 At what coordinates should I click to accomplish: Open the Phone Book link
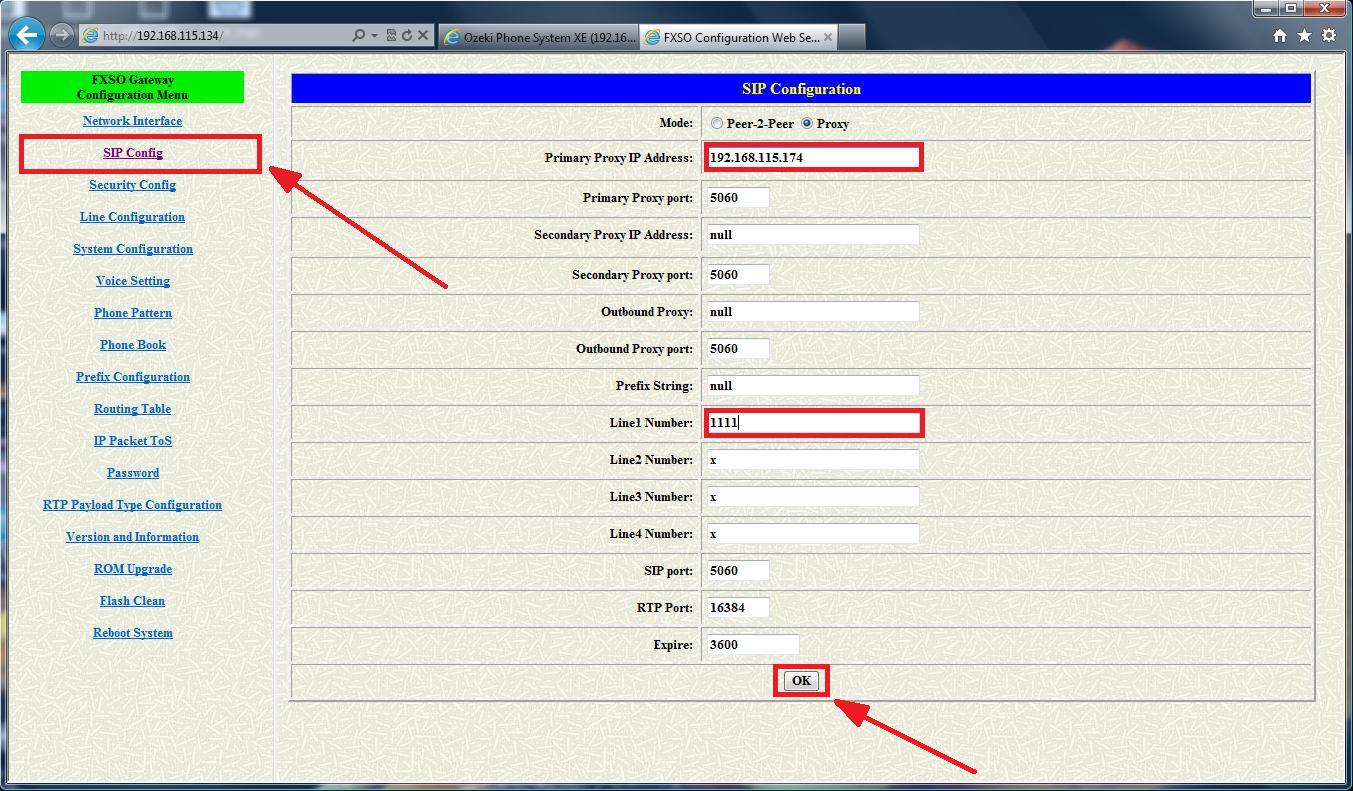[x=133, y=345]
